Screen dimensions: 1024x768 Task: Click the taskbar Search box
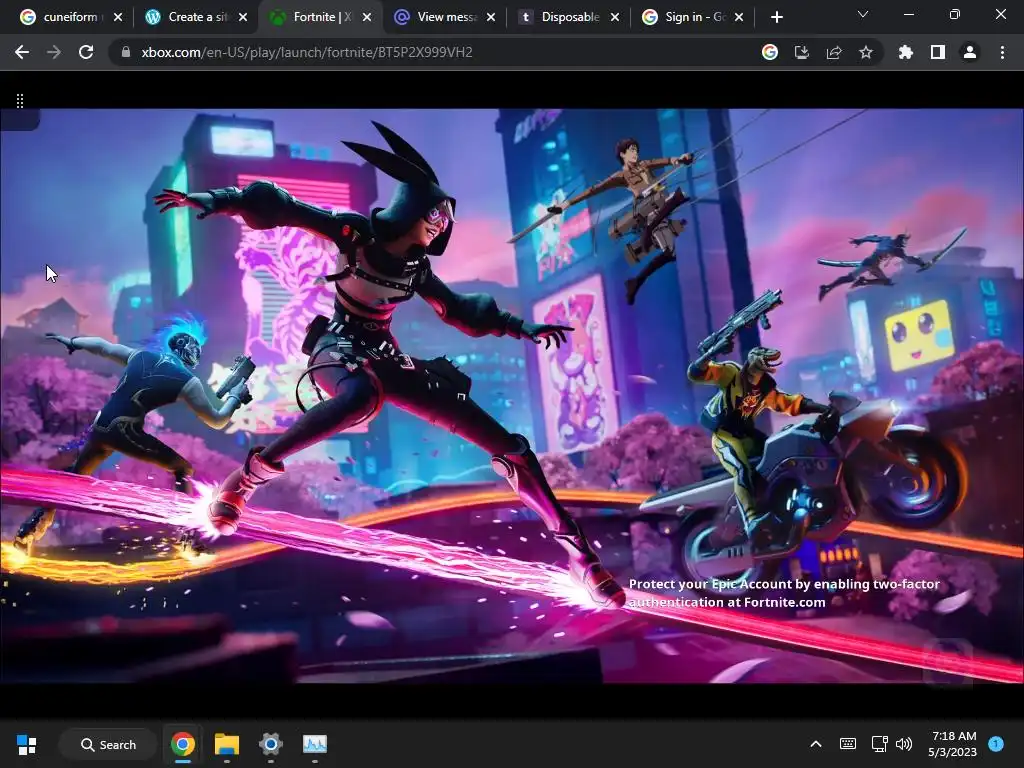108,744
